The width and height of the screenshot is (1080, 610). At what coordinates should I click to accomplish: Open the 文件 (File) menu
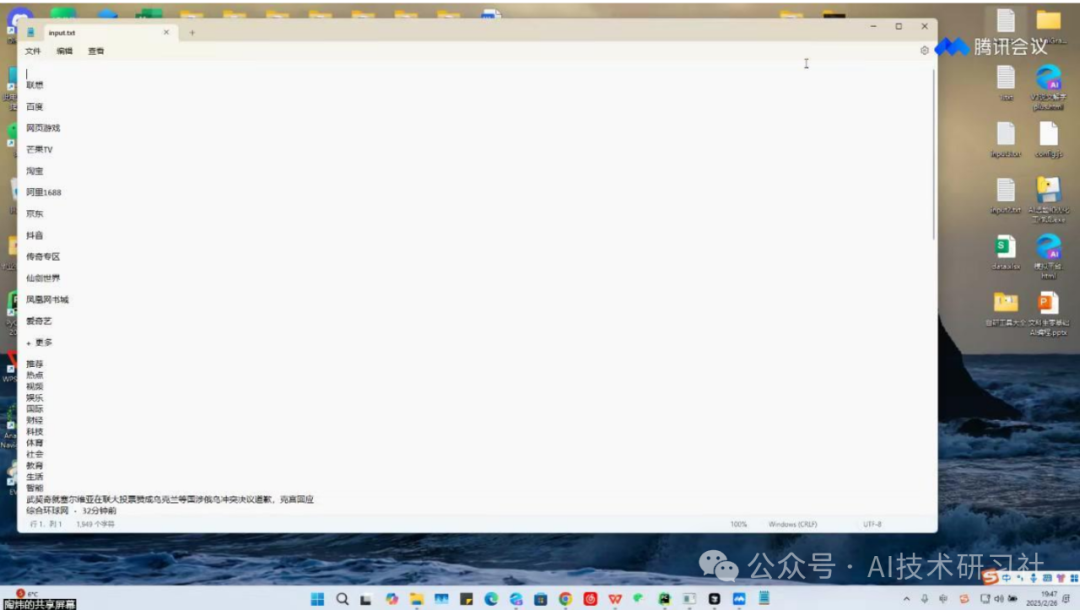(x=33, y=51)
